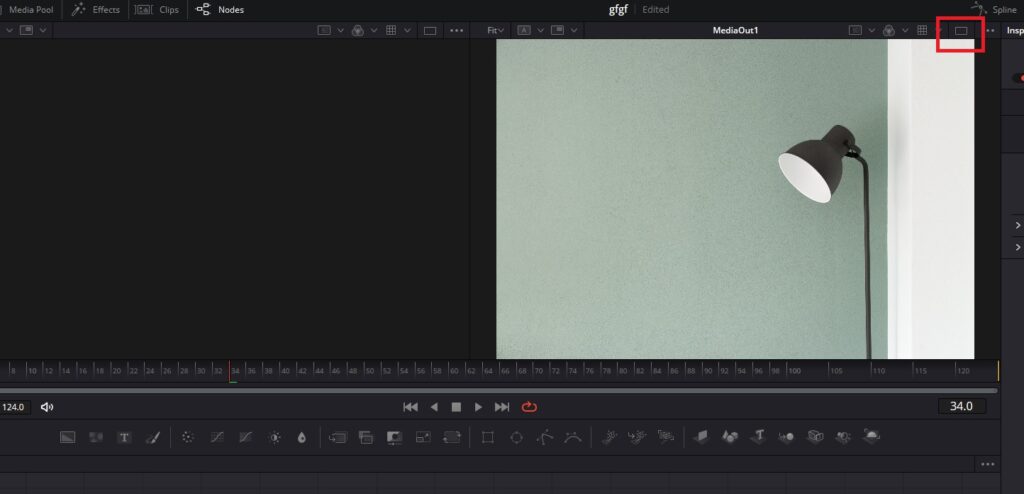
Task: Add a Merge node from toolbar
Action: click(x=337, y=437)
